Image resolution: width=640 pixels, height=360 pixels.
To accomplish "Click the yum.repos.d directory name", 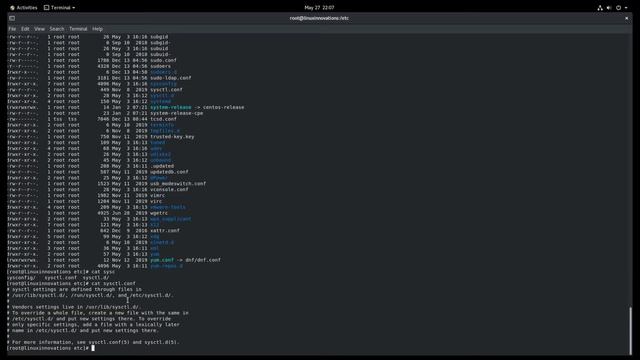I will coord(166,266).
